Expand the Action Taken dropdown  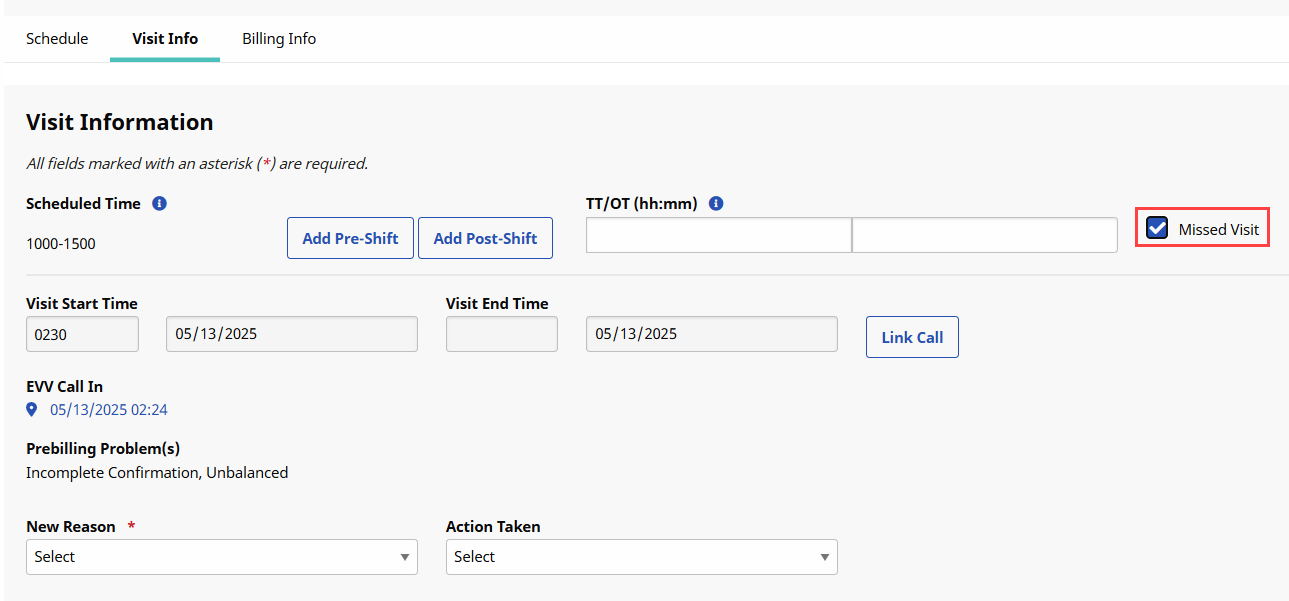(x=641, y=557)
